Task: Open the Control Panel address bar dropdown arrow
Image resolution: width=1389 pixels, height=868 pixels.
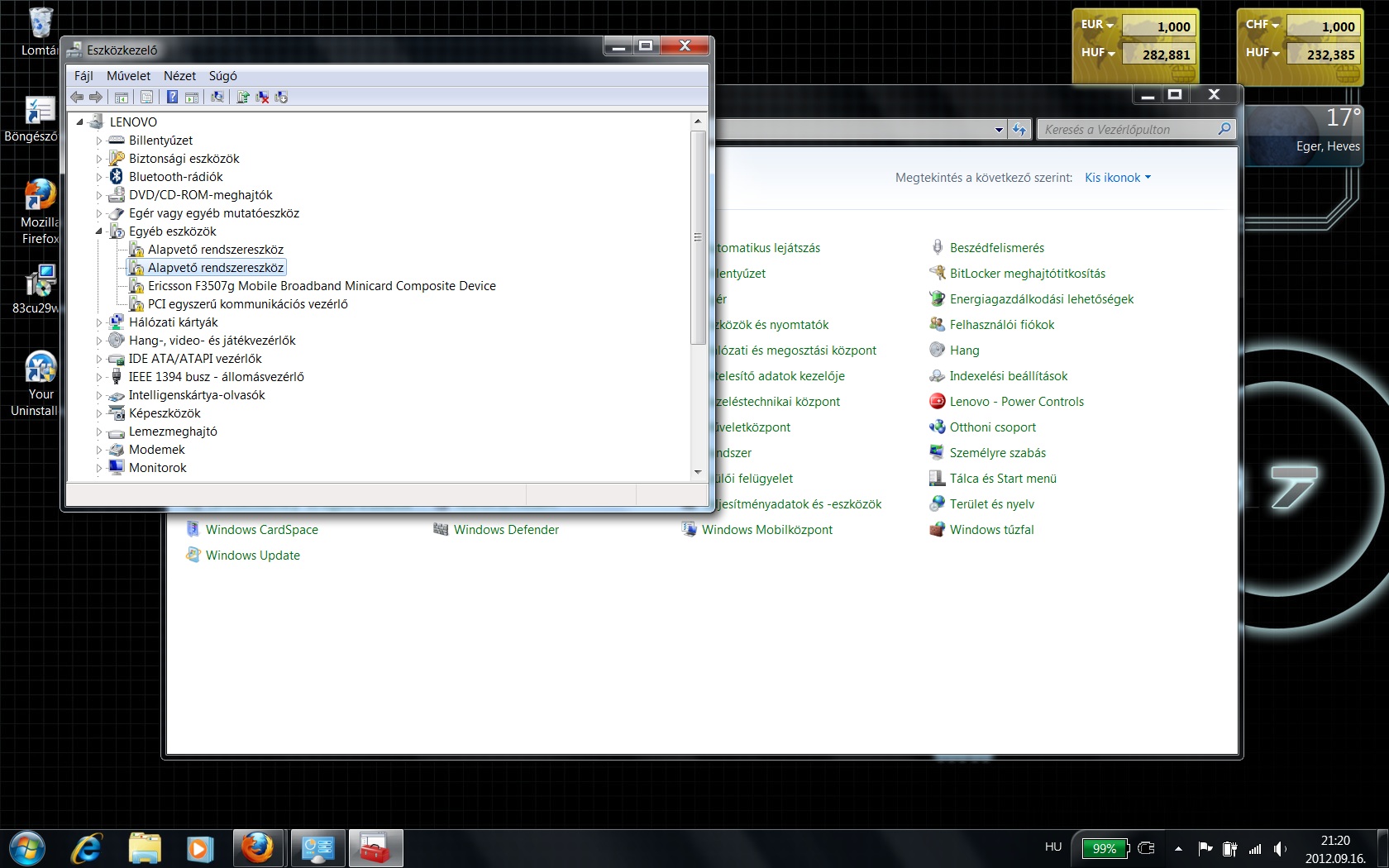Action: (999, 130)
